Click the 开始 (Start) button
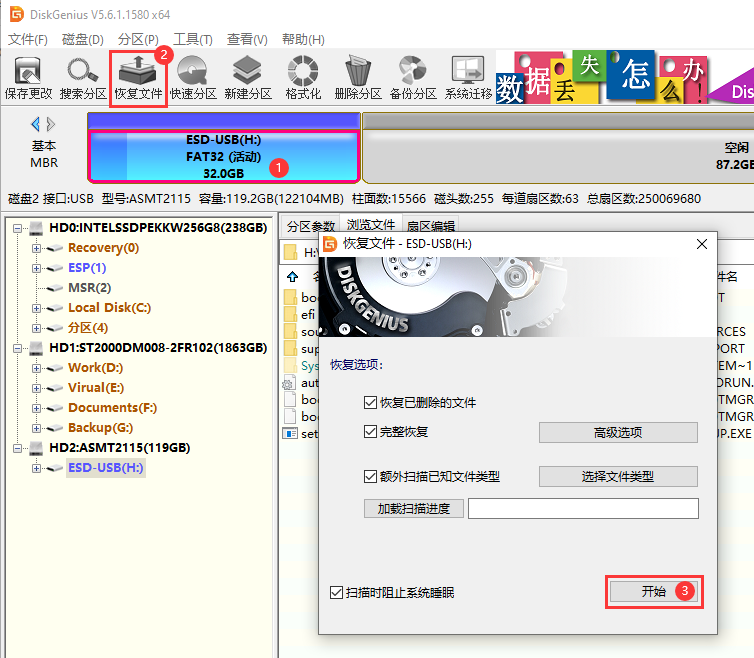The height and width of the screenshot is (658, 754). 653,591
